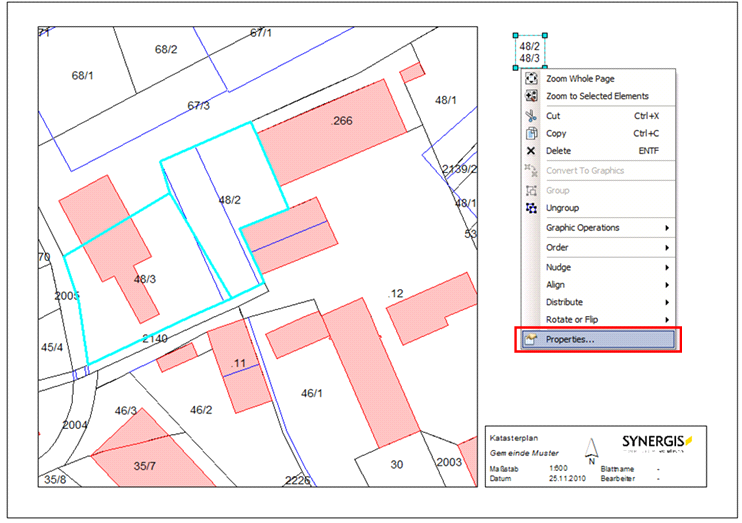Click the north arrow symbol in legend

click(592, 451)
